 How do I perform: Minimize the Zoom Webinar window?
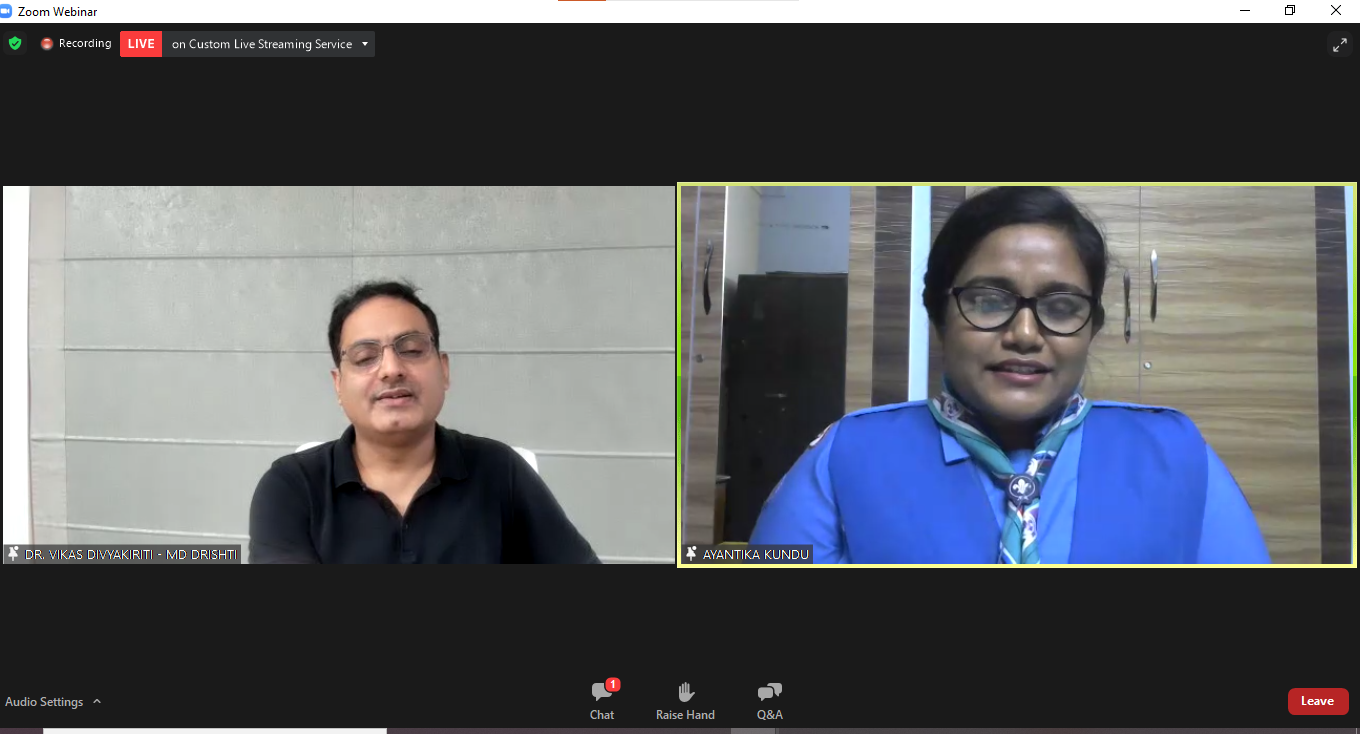point(1245,11)
